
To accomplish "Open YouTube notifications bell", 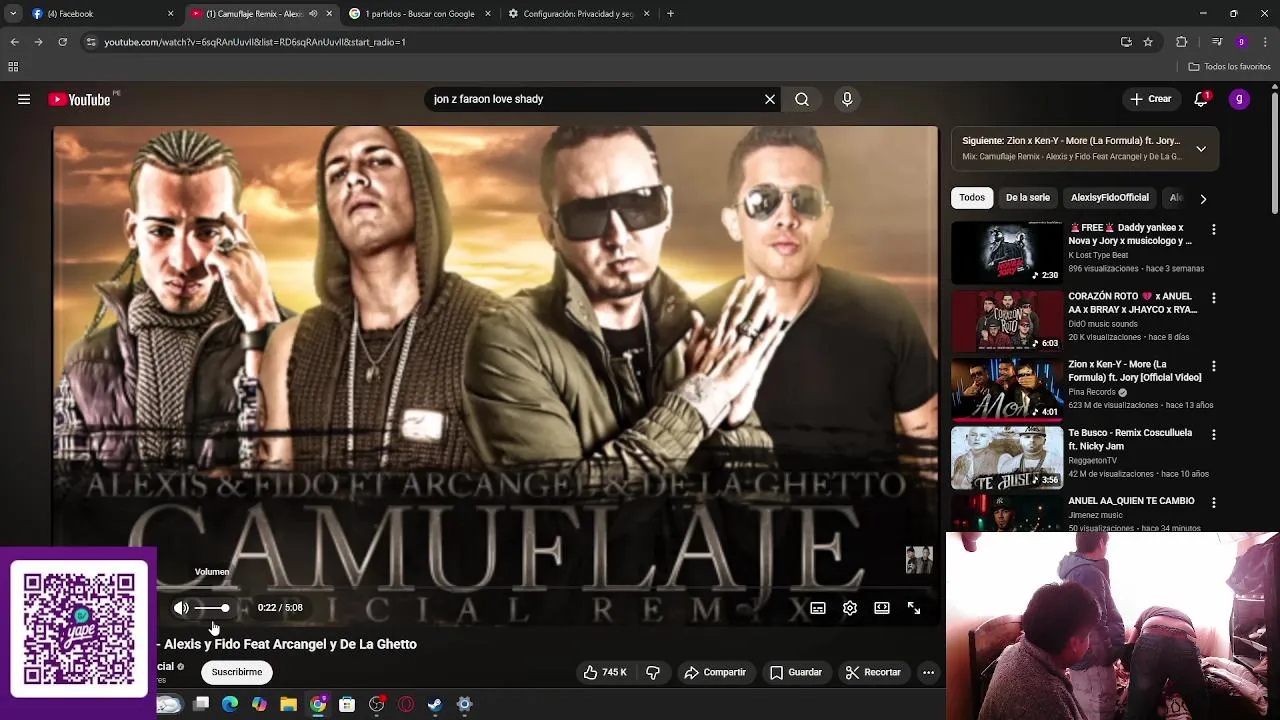I will tap(1201, 99).
